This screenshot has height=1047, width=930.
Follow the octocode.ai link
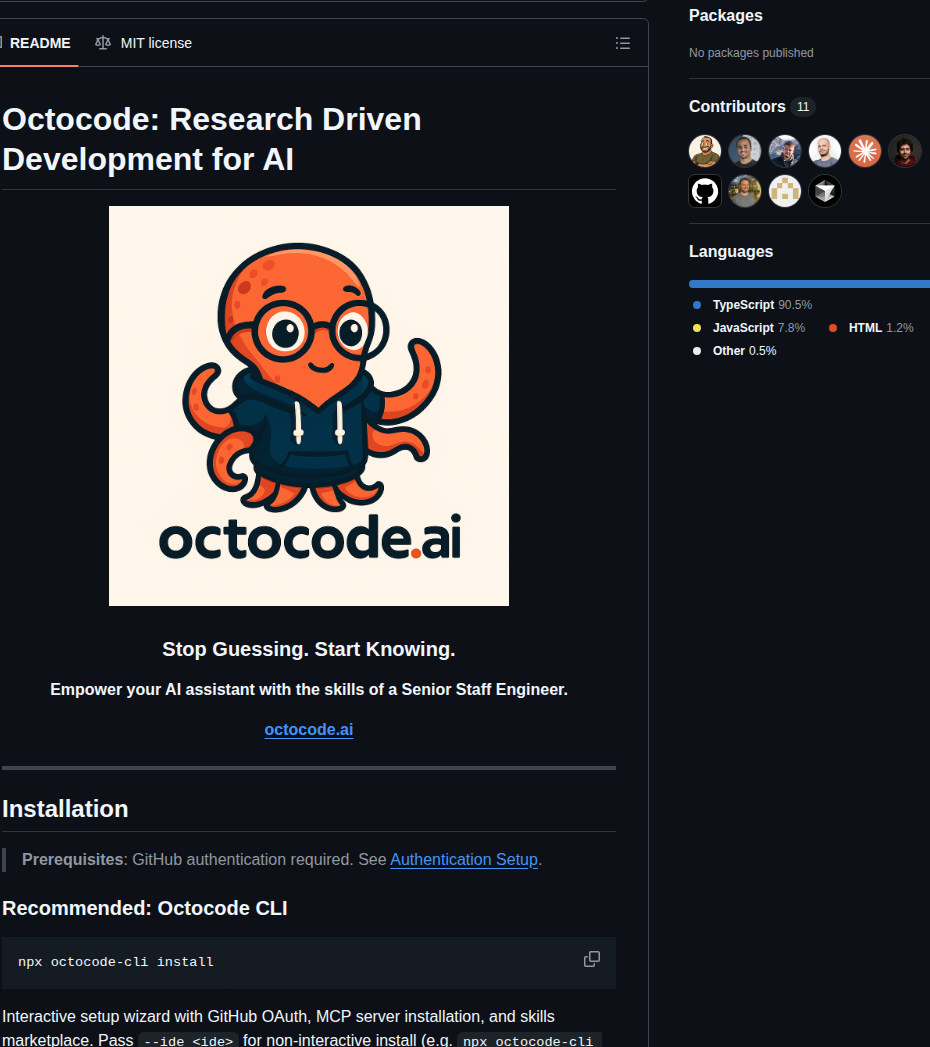[x=308, y=730]
